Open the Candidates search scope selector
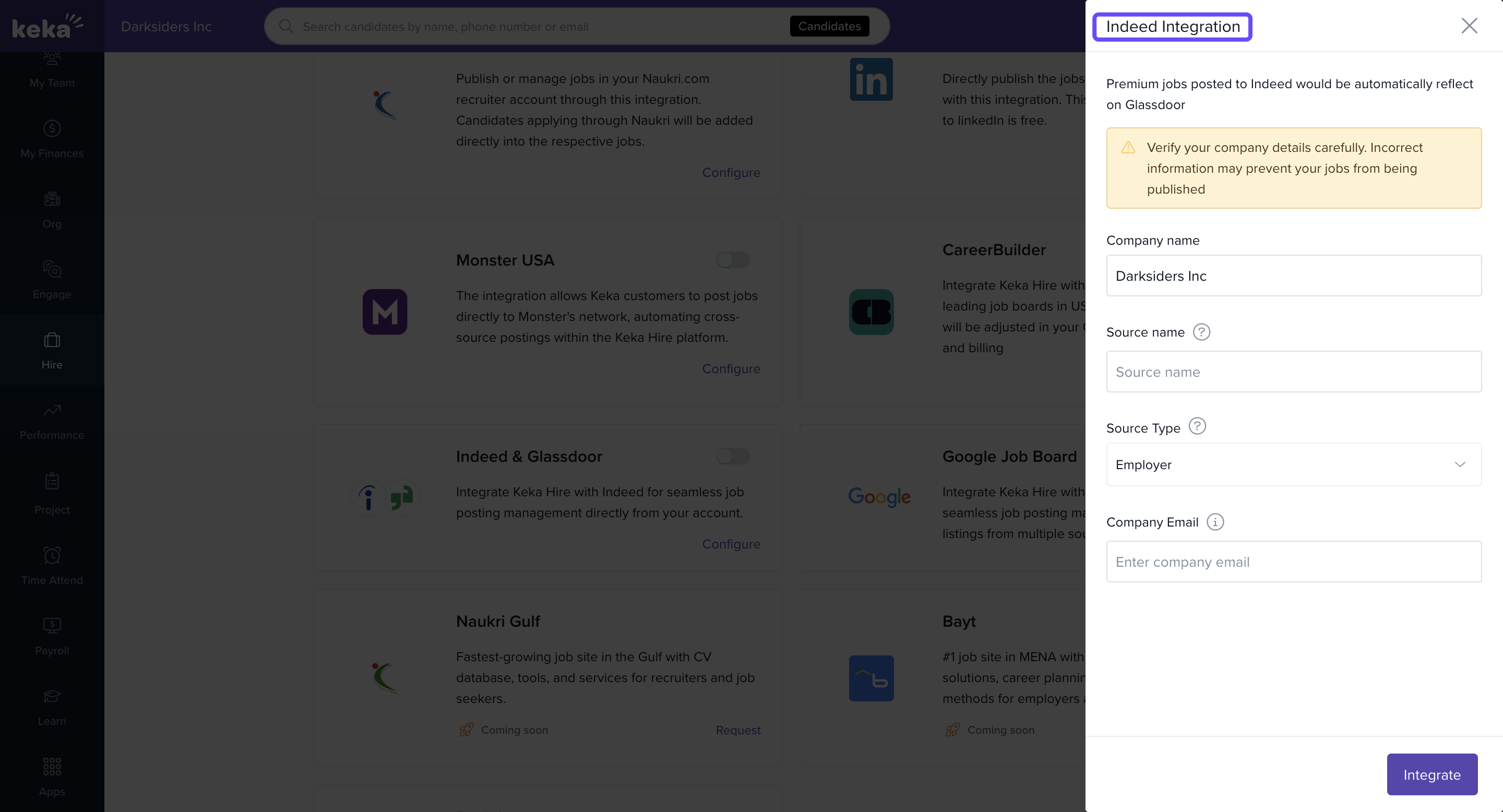Screen dimensions: 1503x812 [829, 26]
